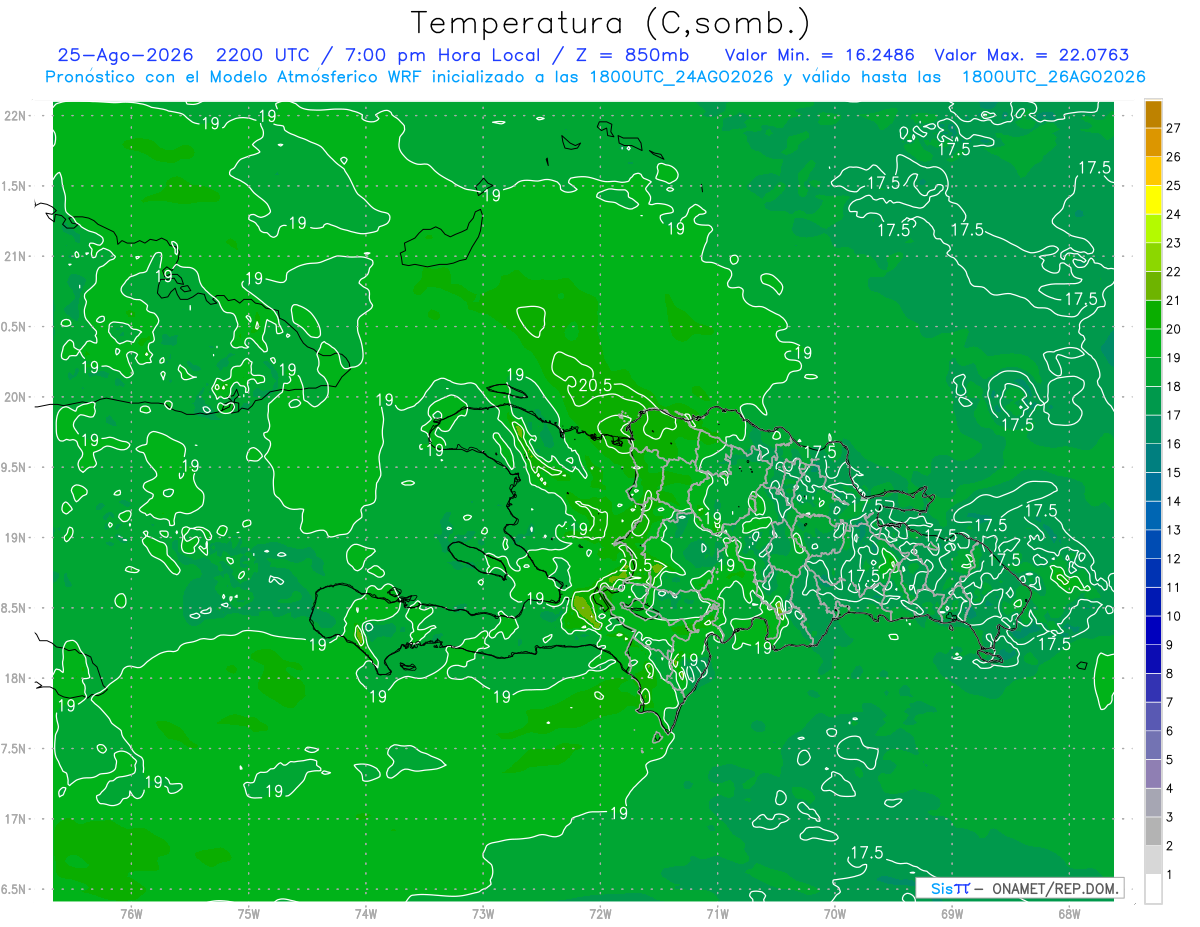Click the colorbar scale label '1'
Viewport: 1200px width, 927px height.
coord(1170,875)
